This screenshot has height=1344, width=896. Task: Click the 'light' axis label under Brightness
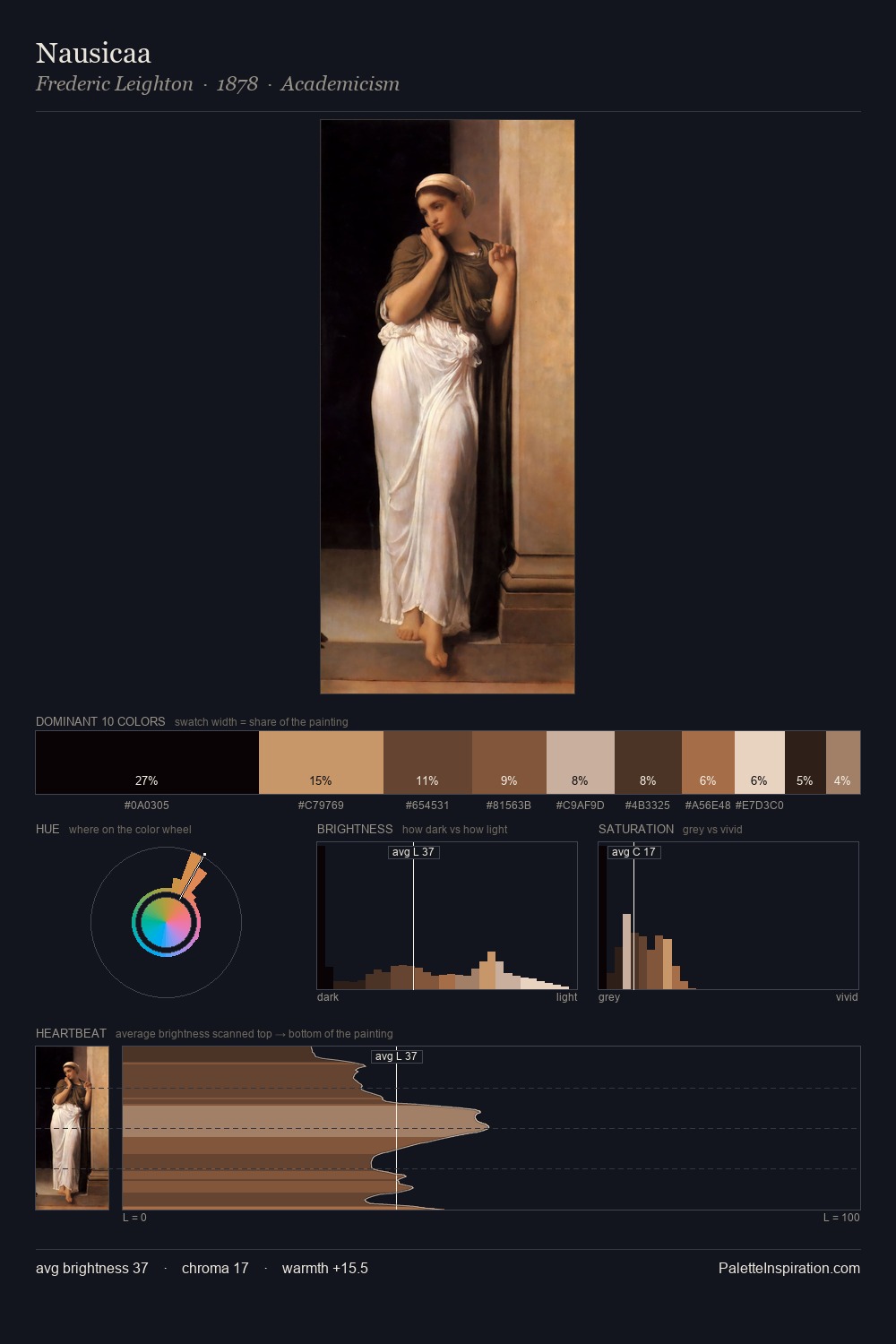(566, 997)
